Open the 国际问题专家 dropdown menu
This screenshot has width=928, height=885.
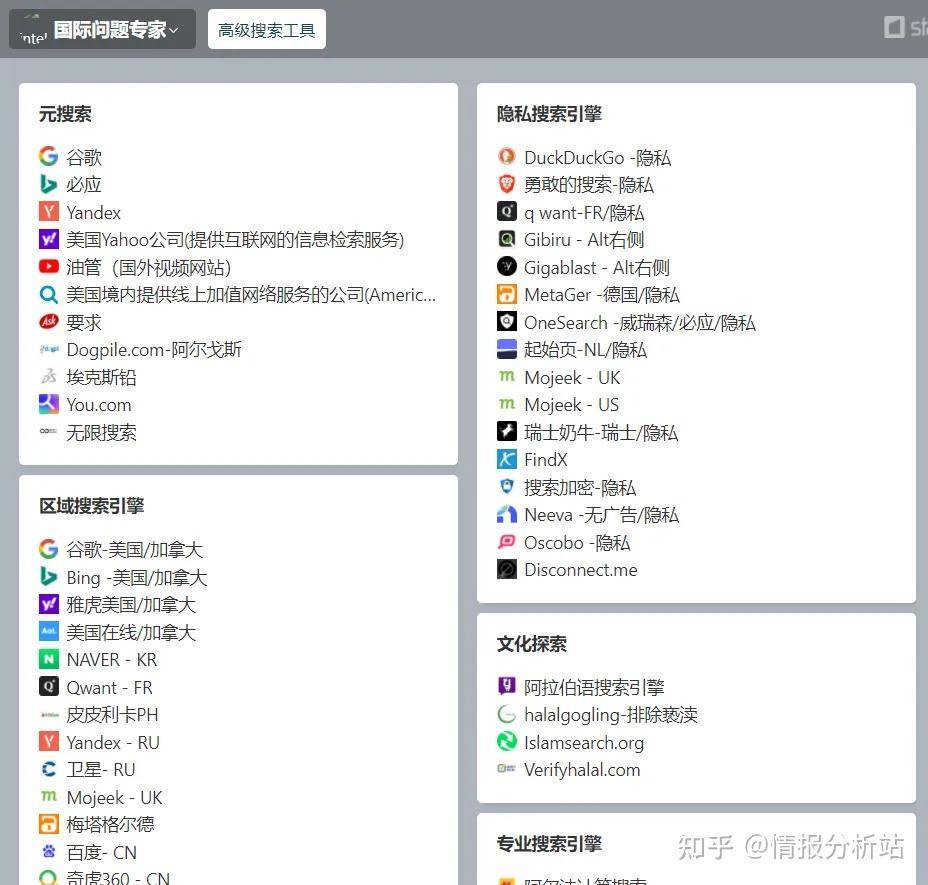pyautogui.click(x=102, y=29)
